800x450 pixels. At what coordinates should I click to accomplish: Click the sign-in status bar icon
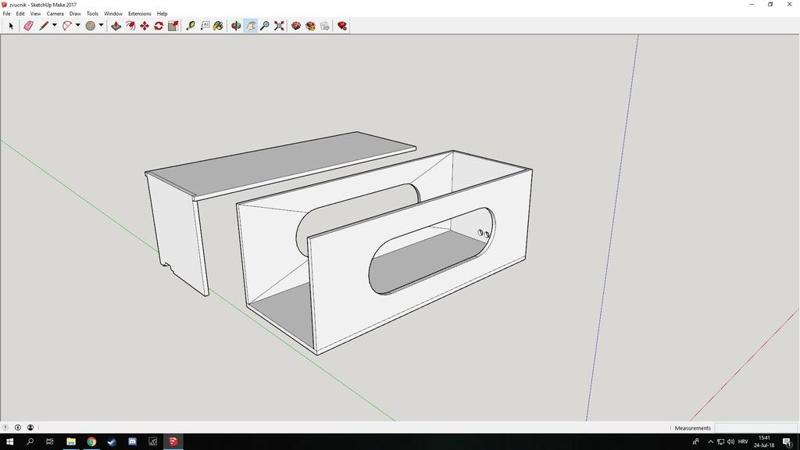pyautogui.click(x=30, y=428)
